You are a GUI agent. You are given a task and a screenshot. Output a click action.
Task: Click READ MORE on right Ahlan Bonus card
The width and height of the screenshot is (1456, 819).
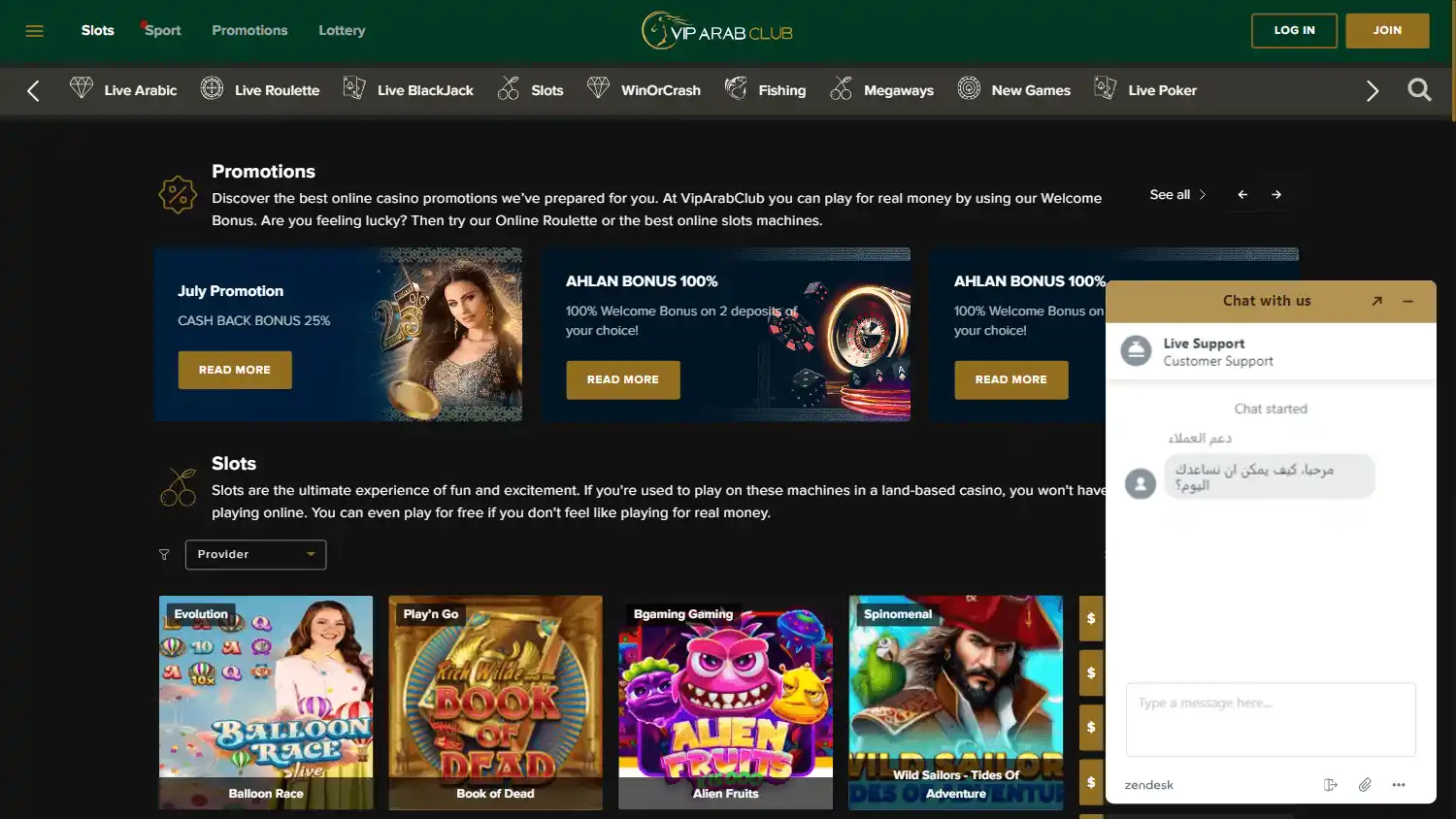click(1011, 379)
